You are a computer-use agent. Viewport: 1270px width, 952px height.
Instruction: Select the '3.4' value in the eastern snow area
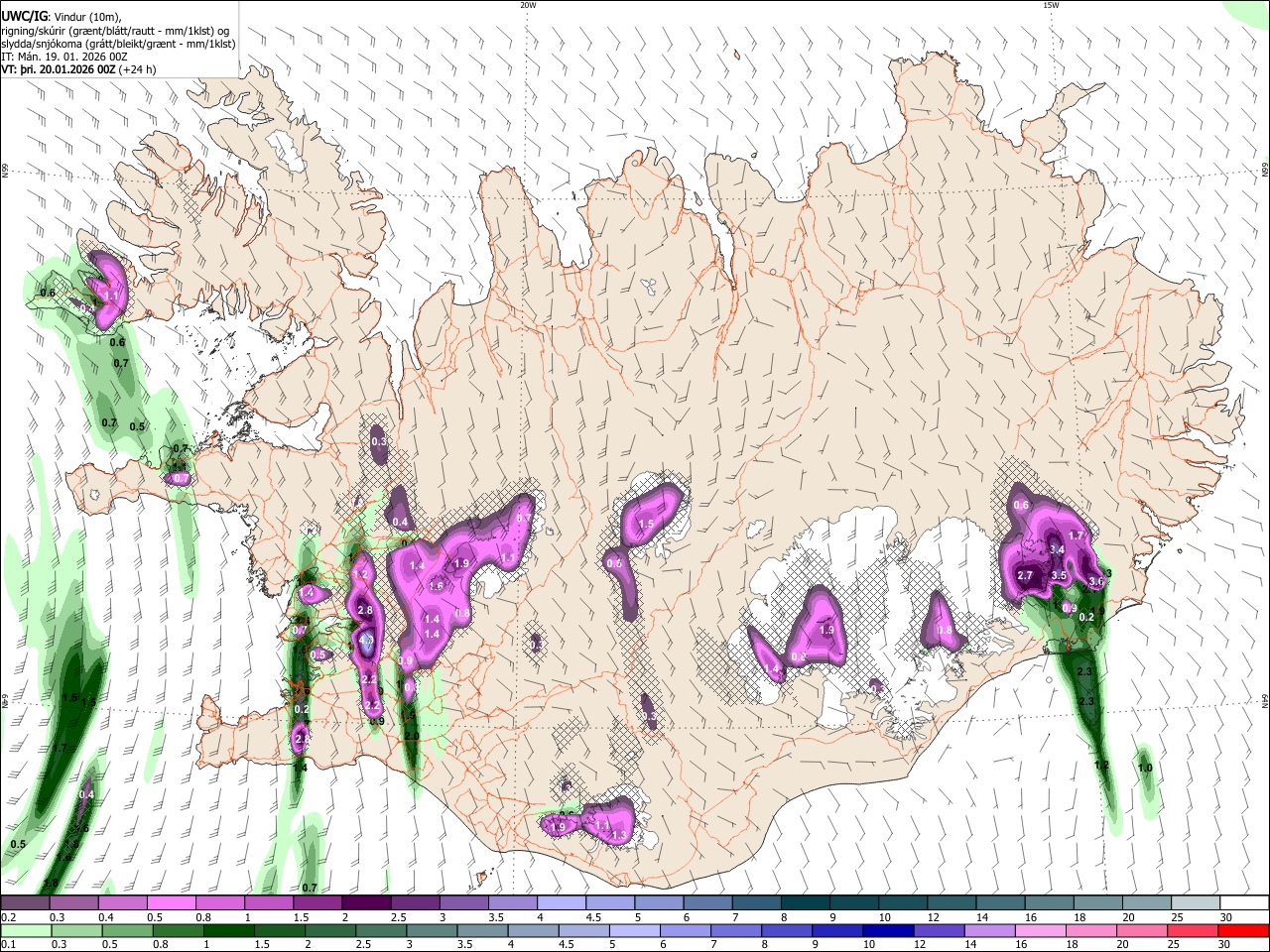pyautogui.click(x=1057, y=550)
